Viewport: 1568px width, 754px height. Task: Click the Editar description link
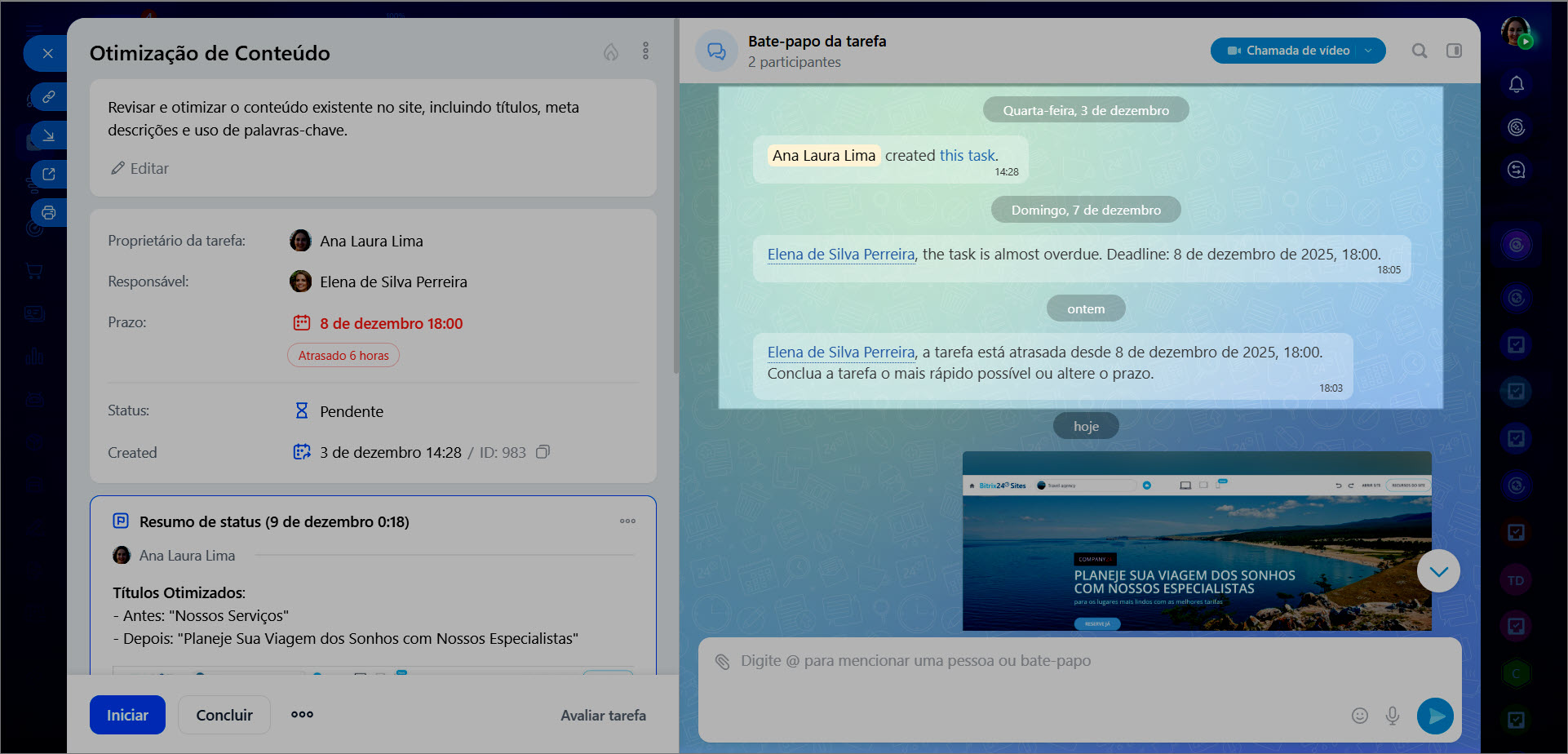[x=140, y=168]
